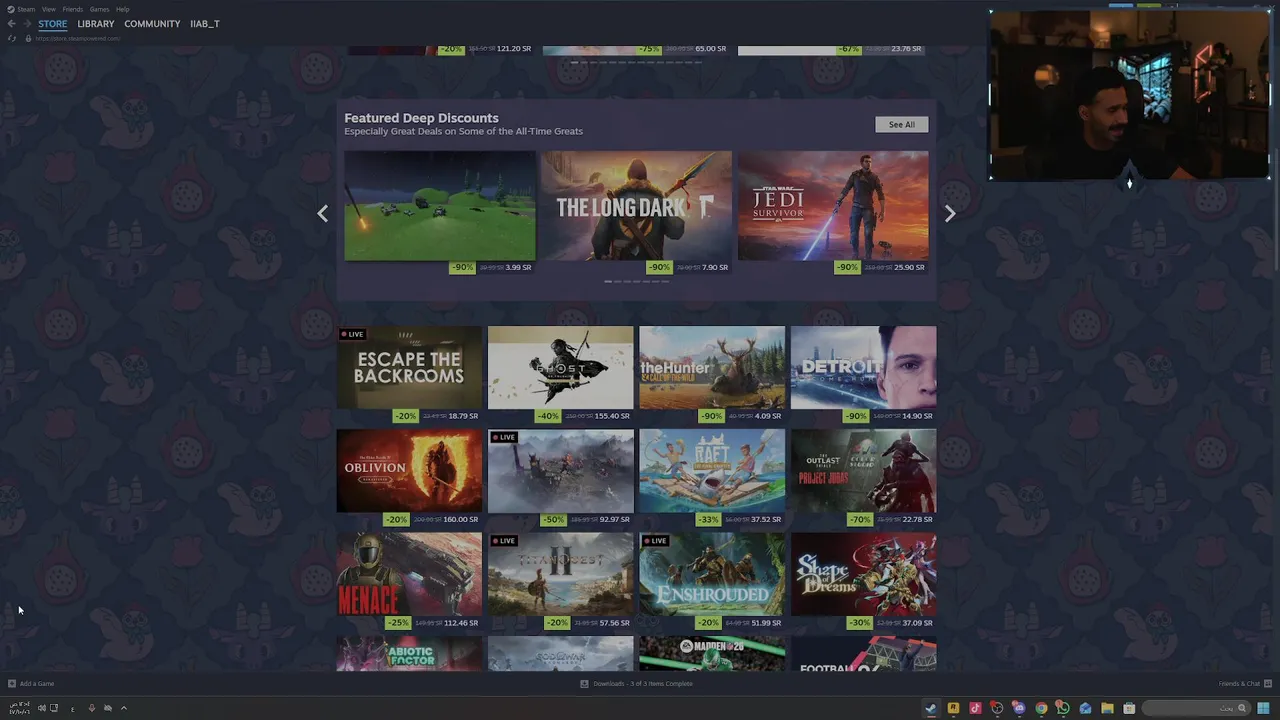Screen dimensions: 1280x720
Task: Show the next Deep Discounts slide
Action: [950, 213]
